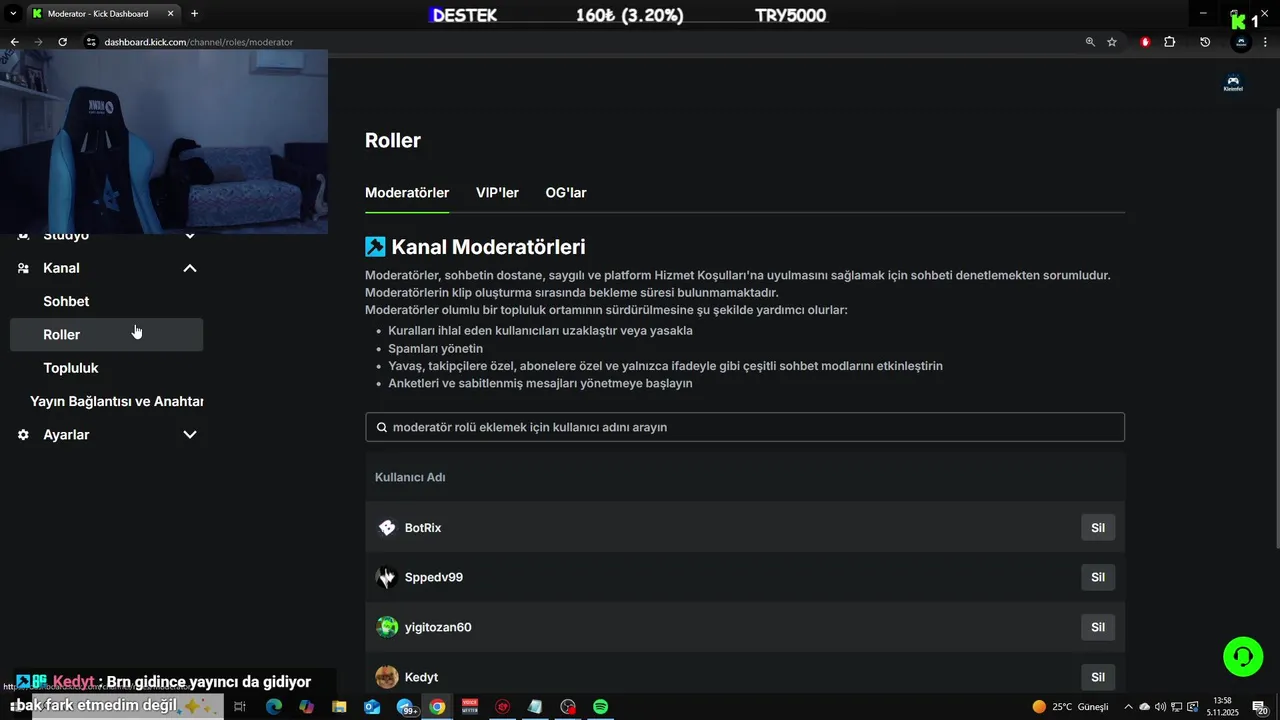The image size is (1280, 720).
Task: Click the Kullanıcı Adı column header
Action: pyautogui.click(x=410, y=477)
